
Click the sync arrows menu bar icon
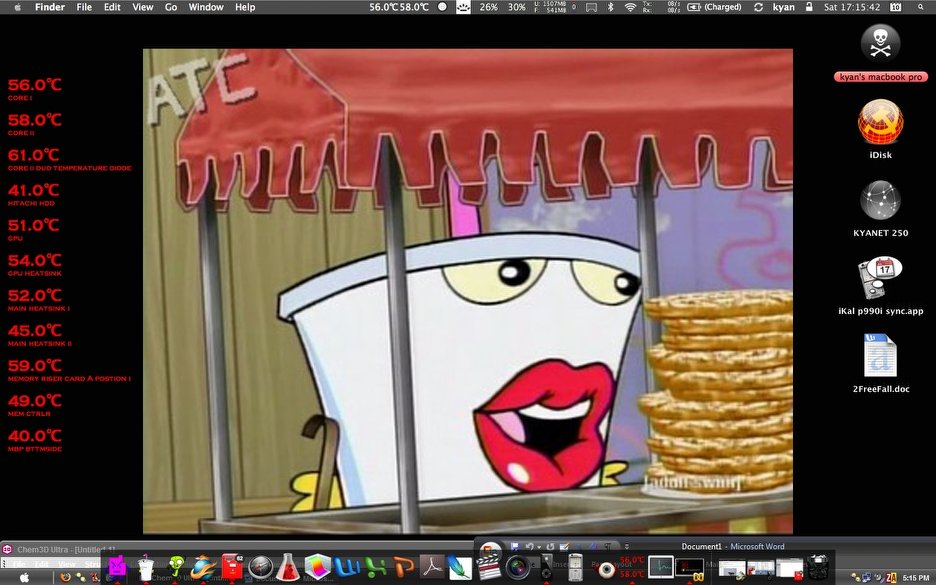[x=758, y=7]
